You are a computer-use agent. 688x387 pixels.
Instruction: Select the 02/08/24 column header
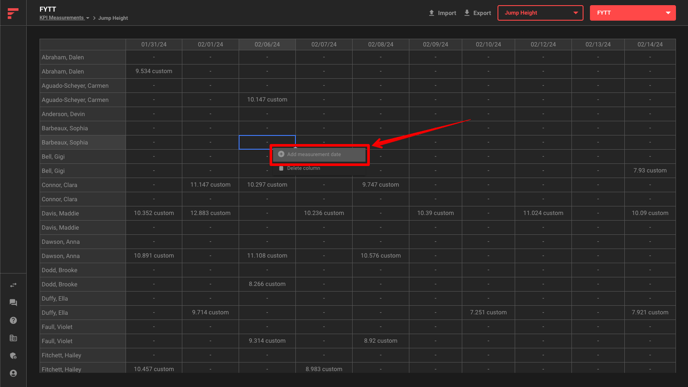coord(380,44)
